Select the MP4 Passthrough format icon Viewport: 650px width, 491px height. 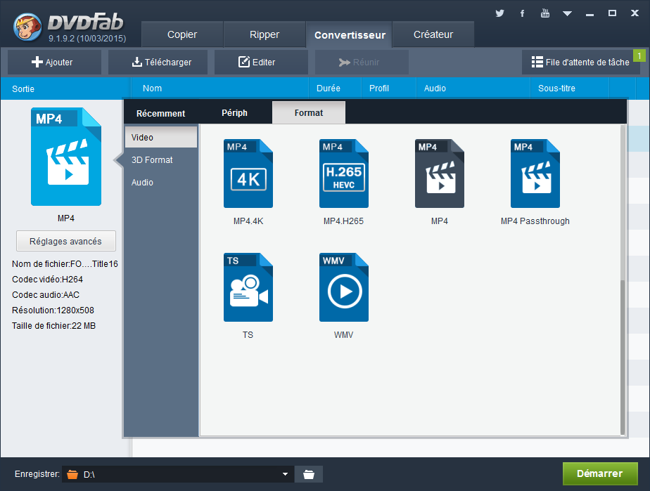[535, 174]
